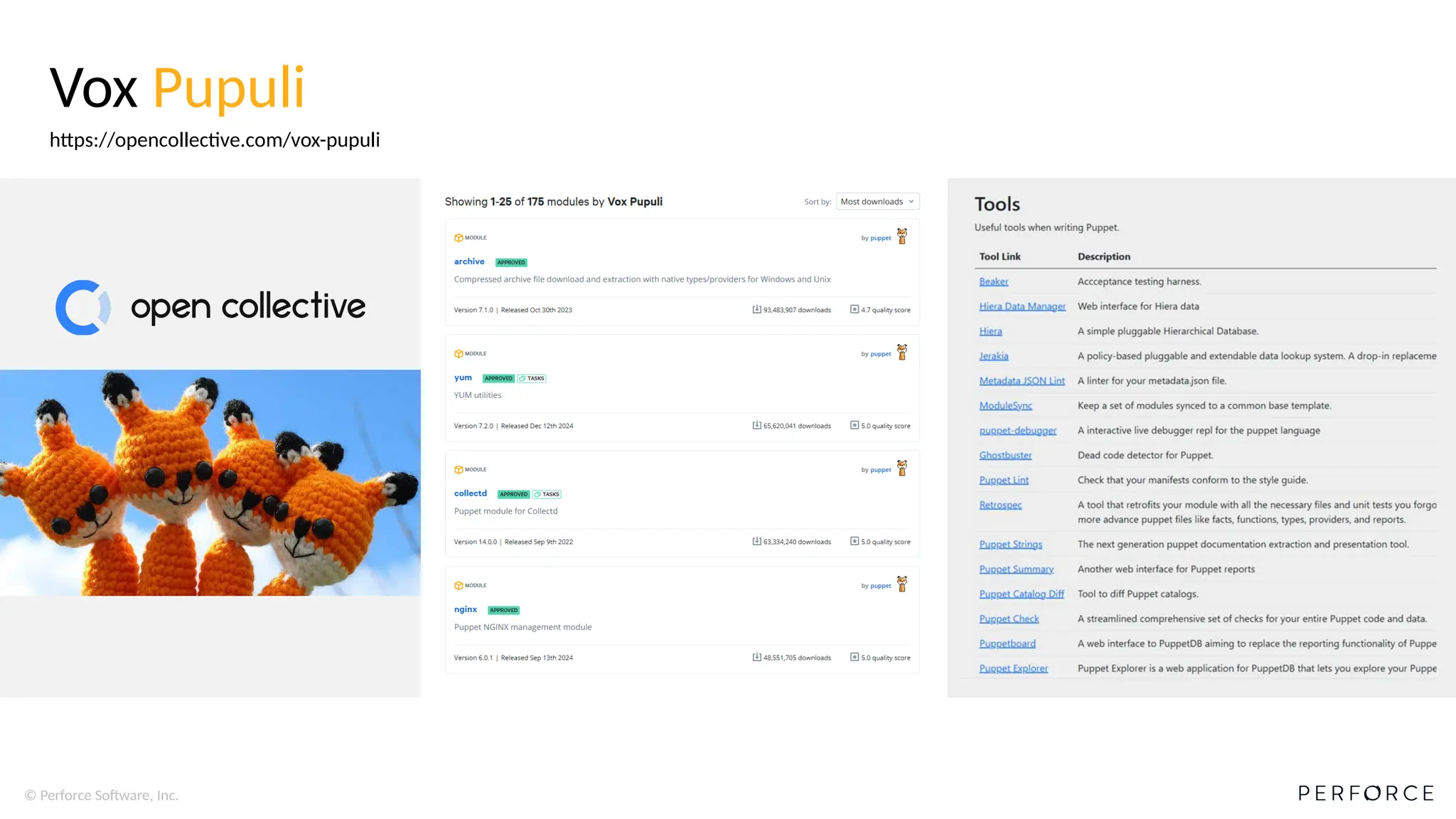
Task: Click the downloads icon on yum card
Action: pos(756,425)
